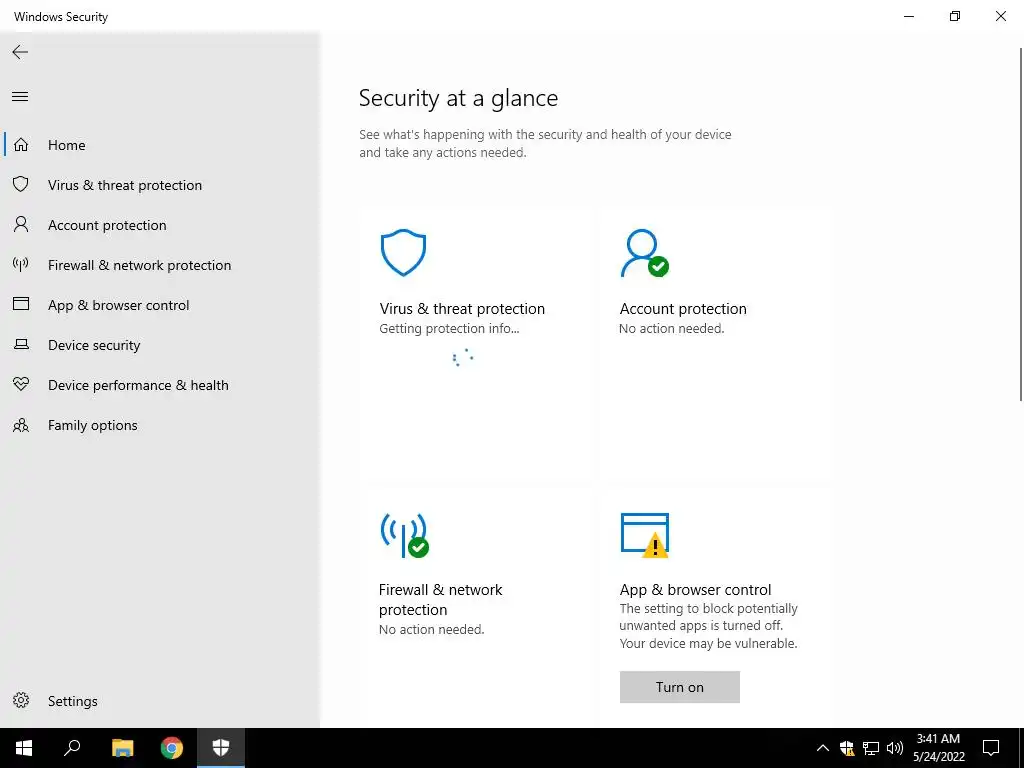Click the large shield icon on Virus & threat tile
Viewport: 1024px width, 768px height.
pos(404,253)
